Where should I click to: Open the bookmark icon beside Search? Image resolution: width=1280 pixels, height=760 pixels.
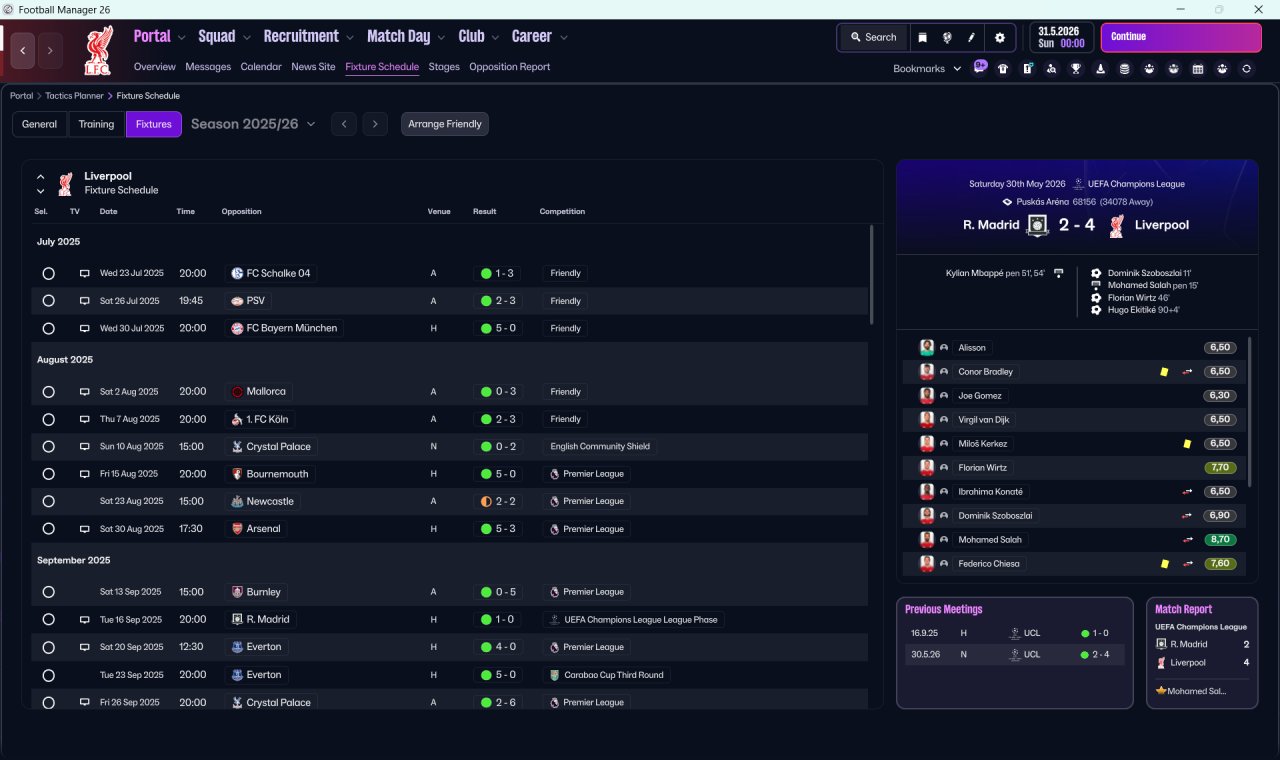click(x=922, y=37)
